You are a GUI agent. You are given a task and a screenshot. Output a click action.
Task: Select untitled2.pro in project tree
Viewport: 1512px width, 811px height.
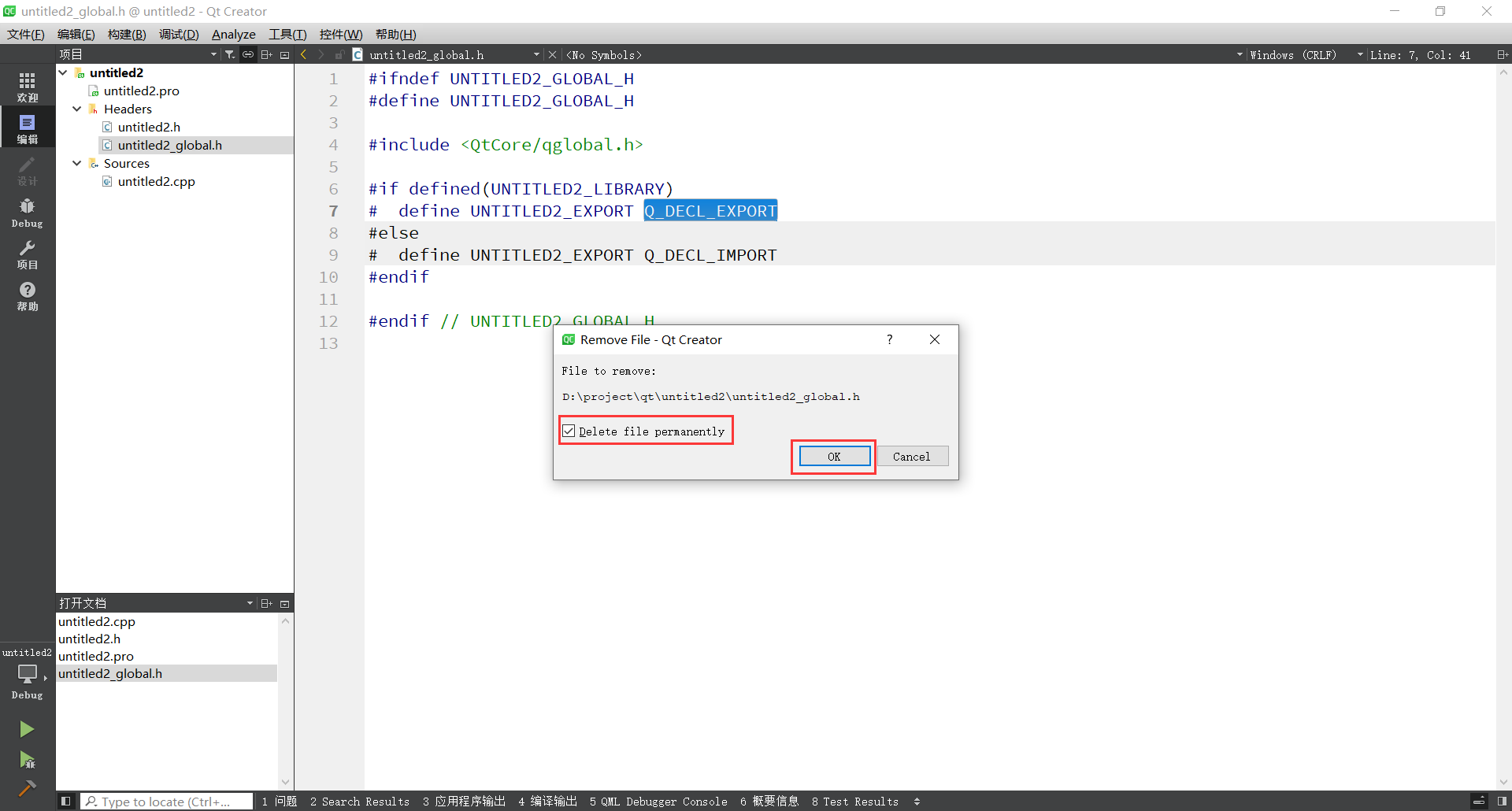click(142, 91)
